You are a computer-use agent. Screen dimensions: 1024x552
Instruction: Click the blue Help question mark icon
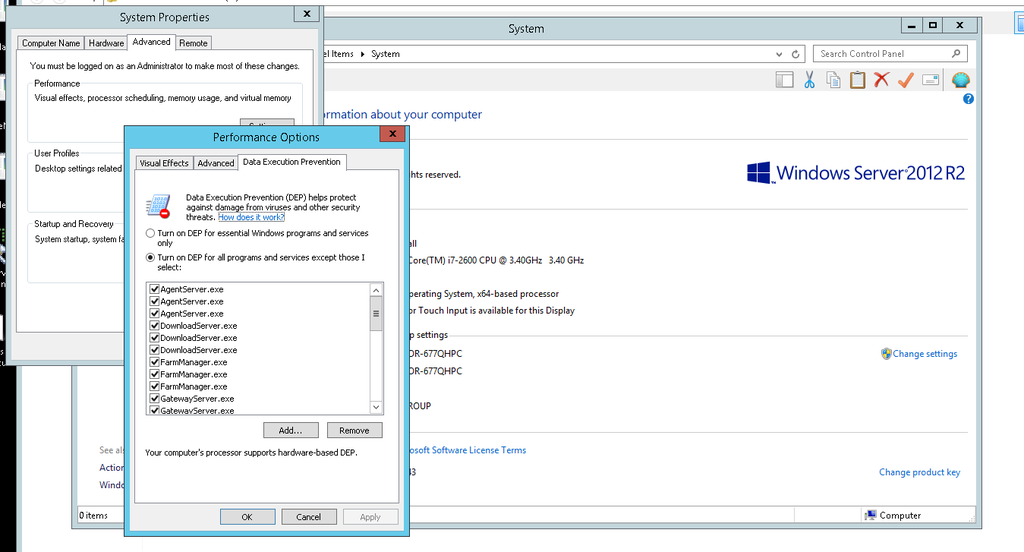[x=968, y=100]
